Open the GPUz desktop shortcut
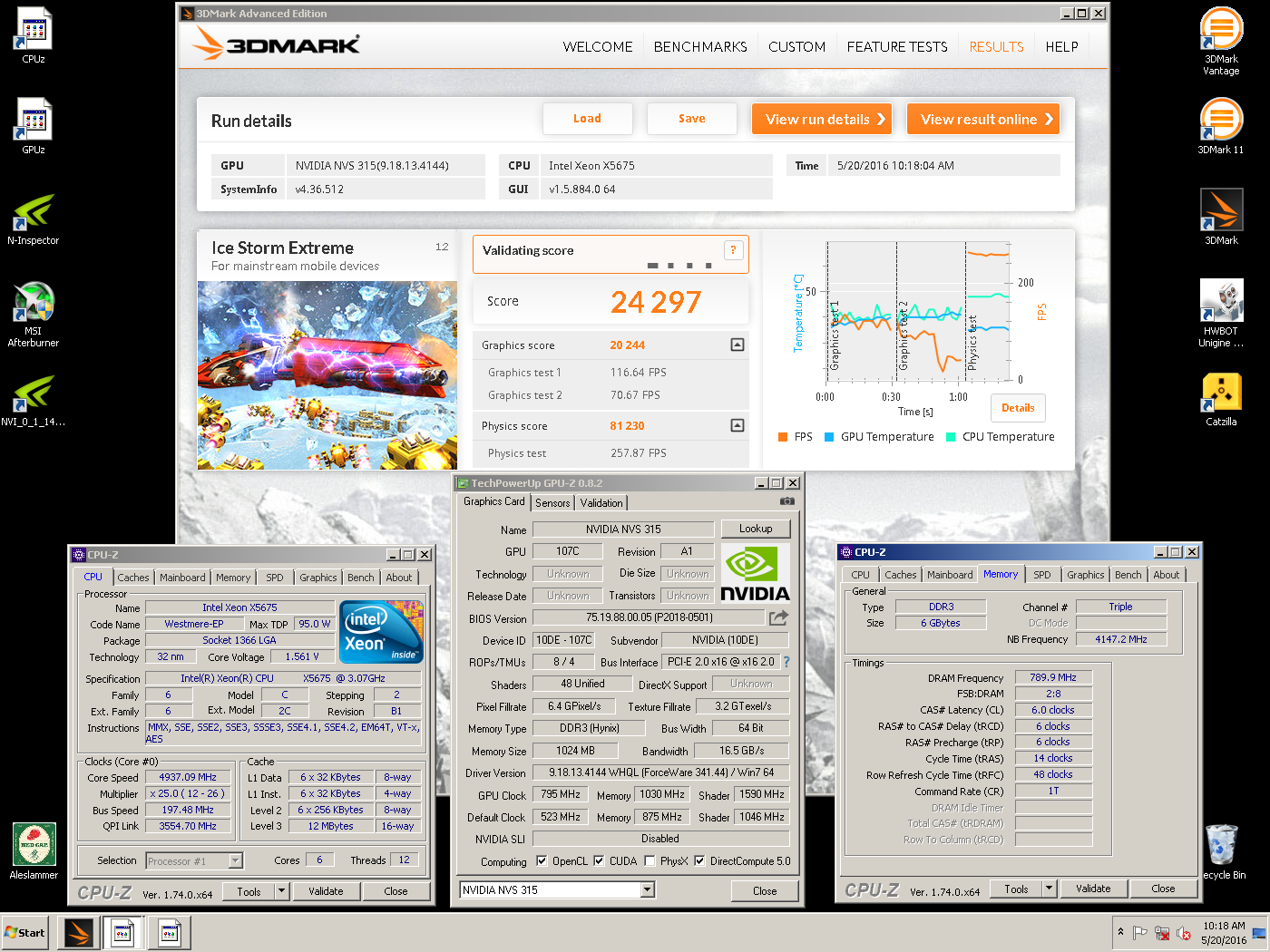The width and height of the screenshot is (1270, 952). coord(34,125)
